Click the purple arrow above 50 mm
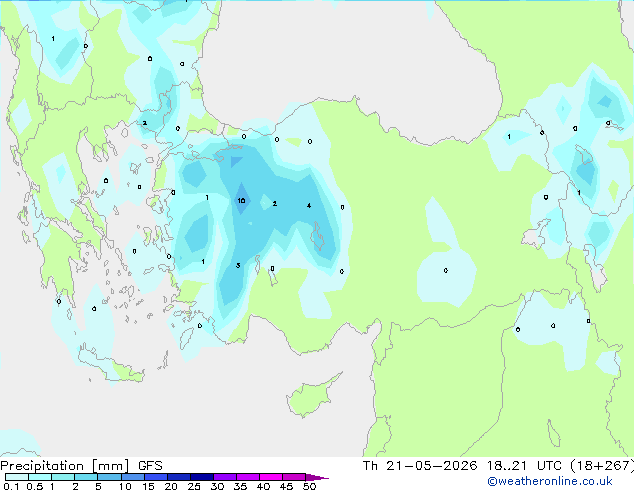 [317, 478]
